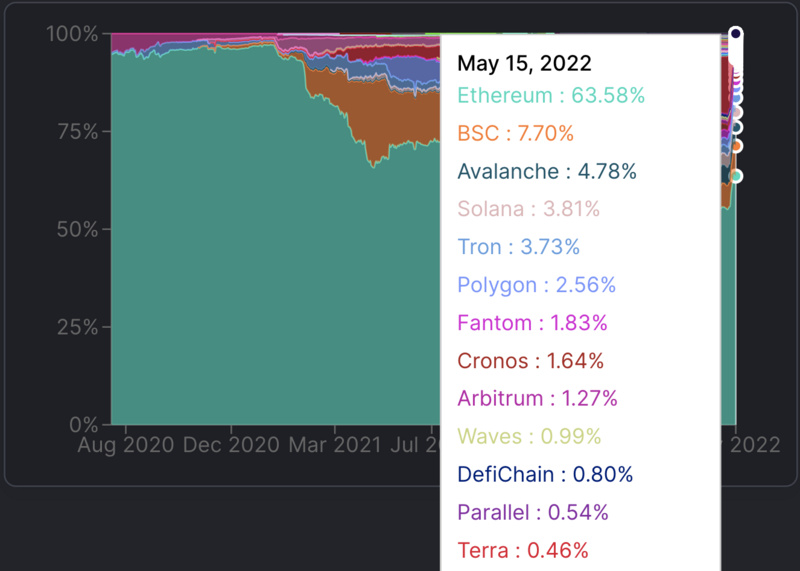Screen dimensions: 800x571
Task: Click the Solana 3.81% tooltip row
Action: (x=528, y=210)
